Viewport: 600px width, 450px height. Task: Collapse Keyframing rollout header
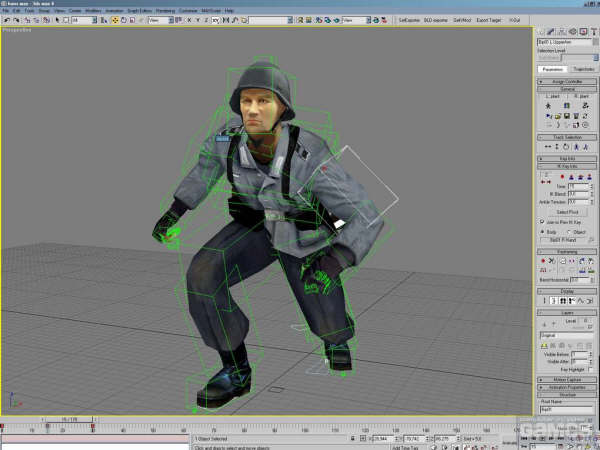tap(567, 252)
